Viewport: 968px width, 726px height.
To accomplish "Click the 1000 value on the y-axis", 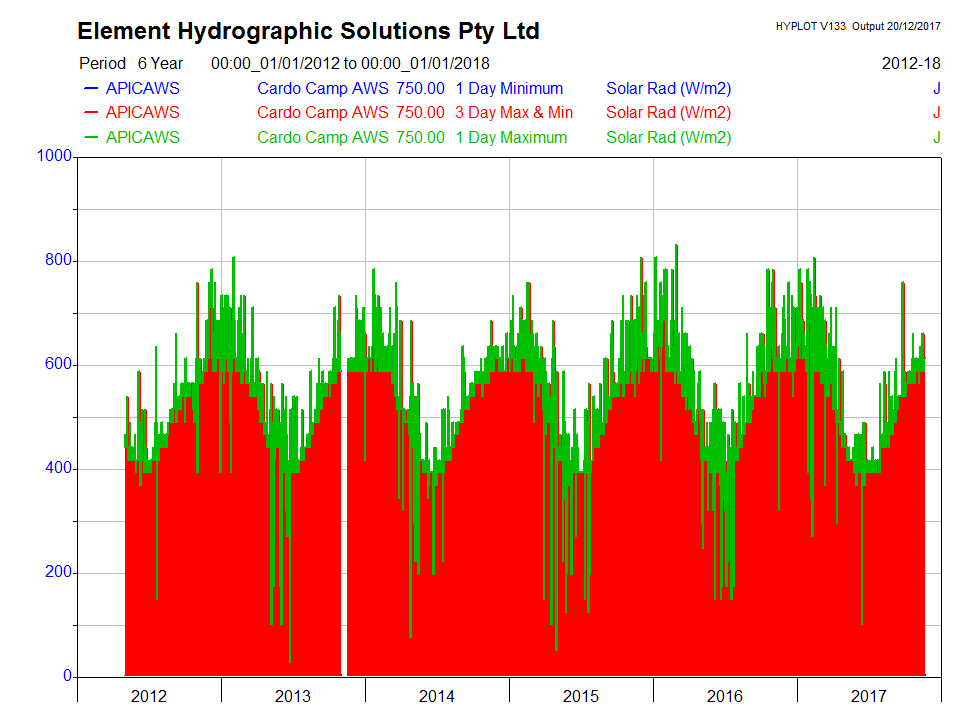I will coord(53,156).
